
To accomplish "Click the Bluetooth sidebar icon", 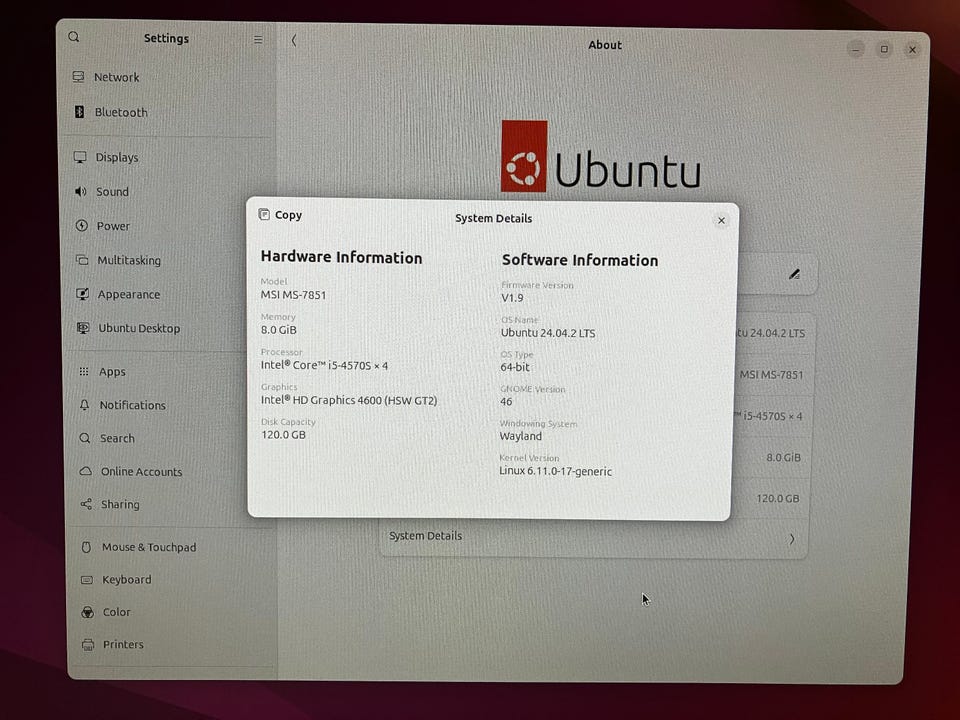I will click(79, 111).
